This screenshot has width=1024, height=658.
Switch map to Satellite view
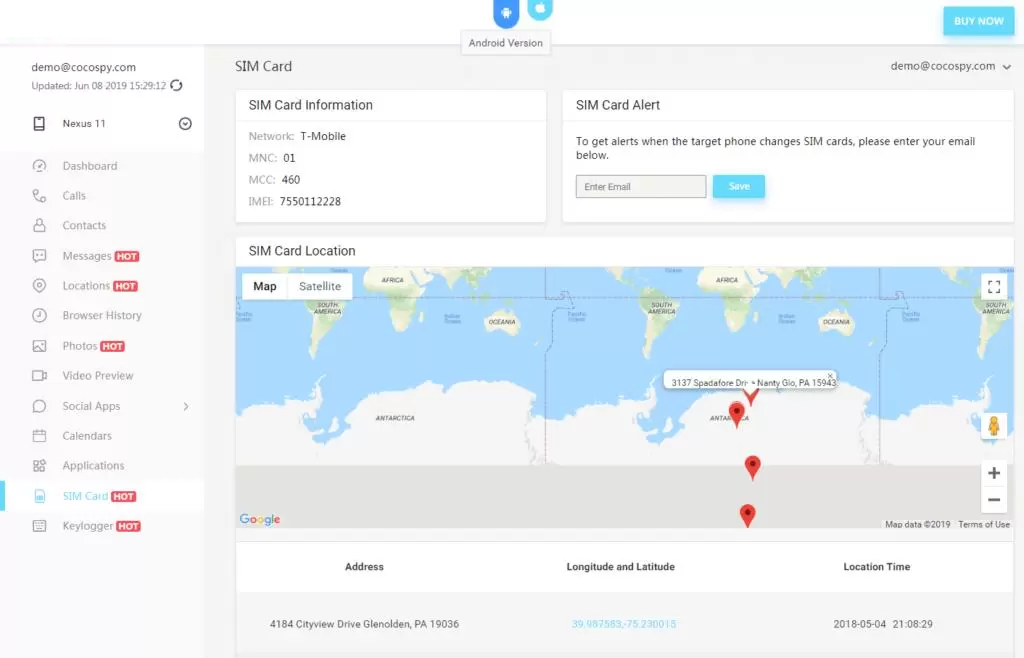(320, 286)
